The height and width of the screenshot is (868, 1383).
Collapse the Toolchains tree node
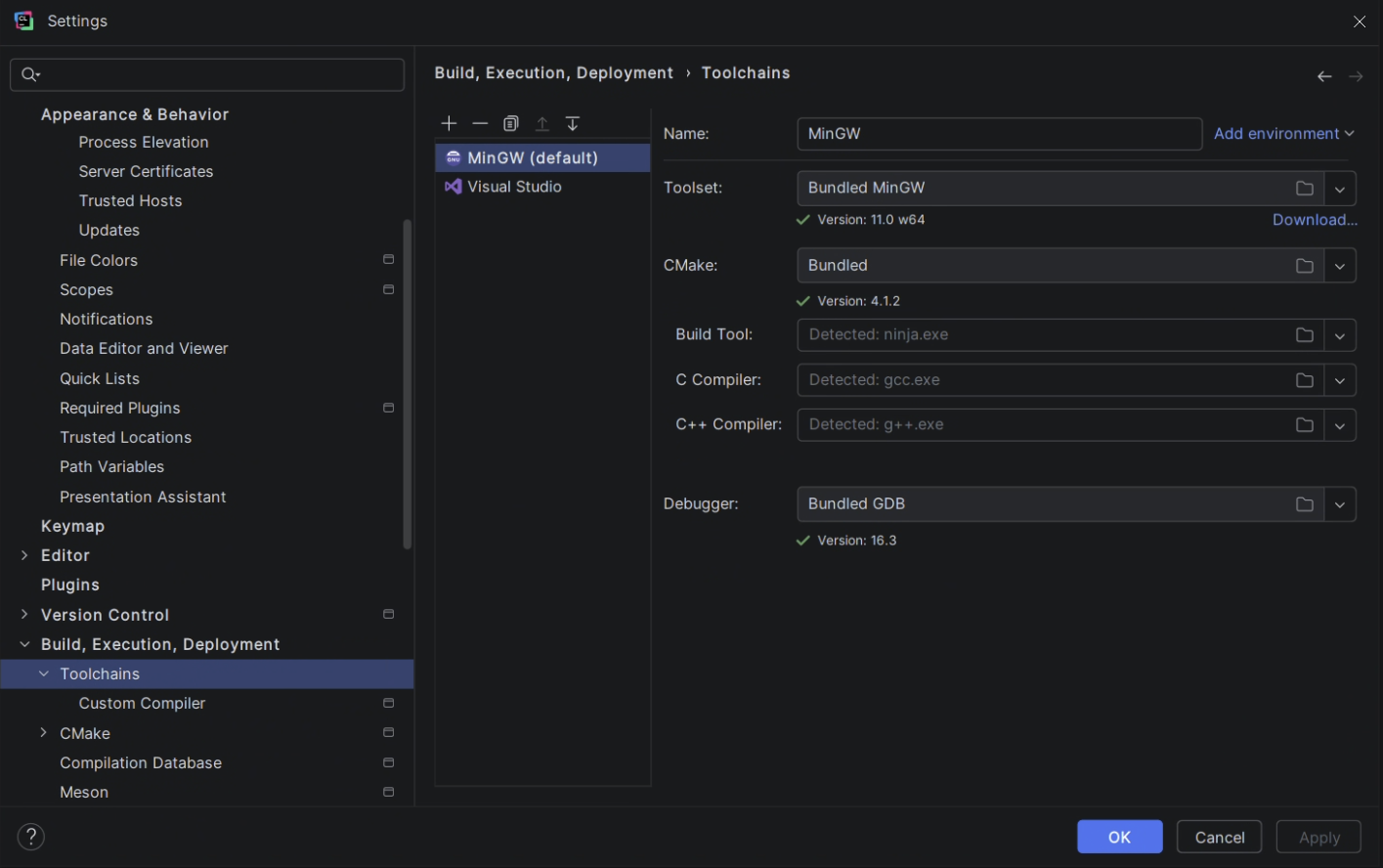tap(44, 673)
